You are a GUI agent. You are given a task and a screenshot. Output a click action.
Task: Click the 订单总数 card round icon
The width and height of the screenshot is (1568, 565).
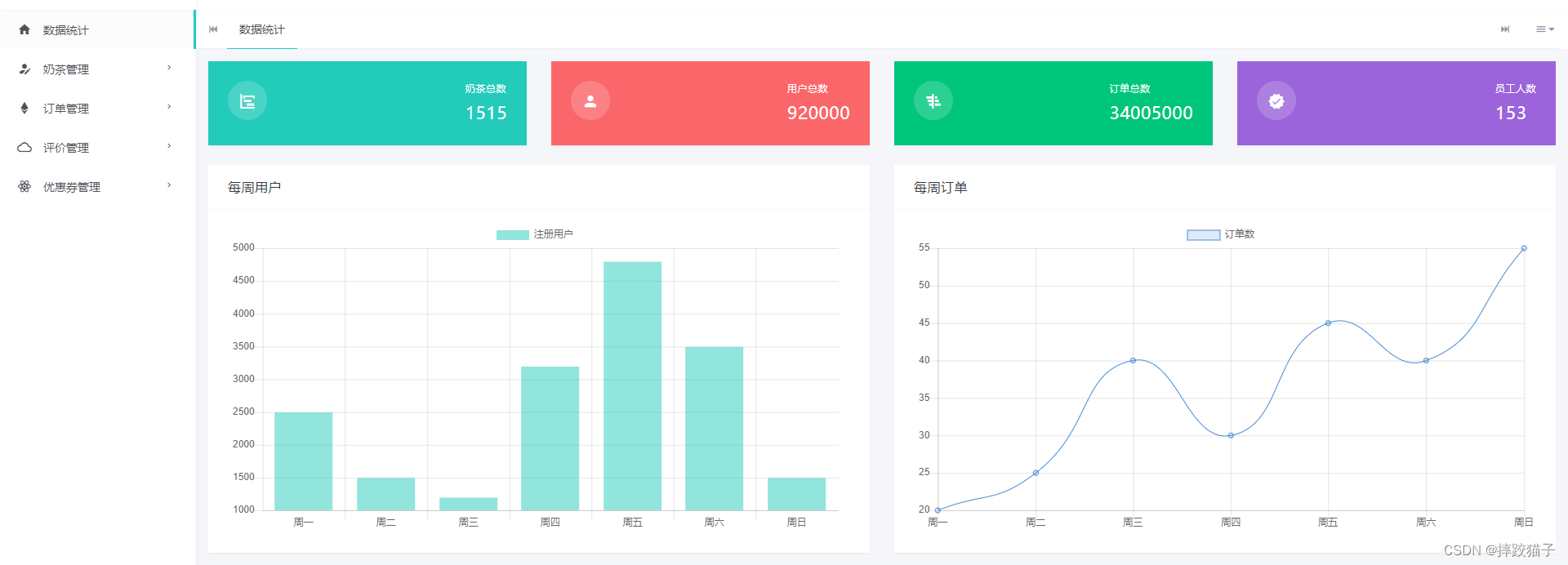click(933, 101)
